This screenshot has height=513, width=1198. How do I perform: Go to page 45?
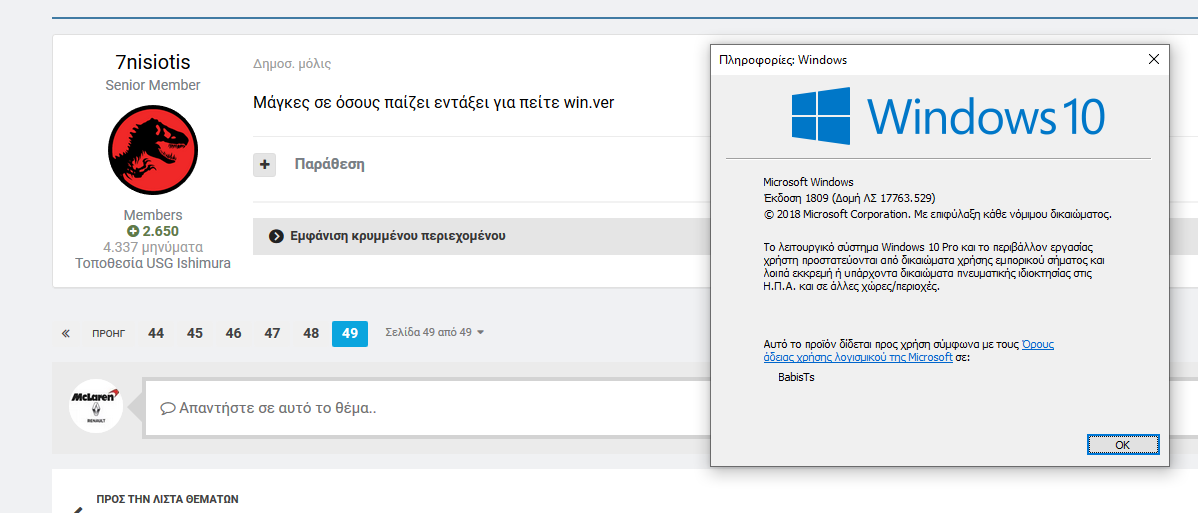coord(195,333)
